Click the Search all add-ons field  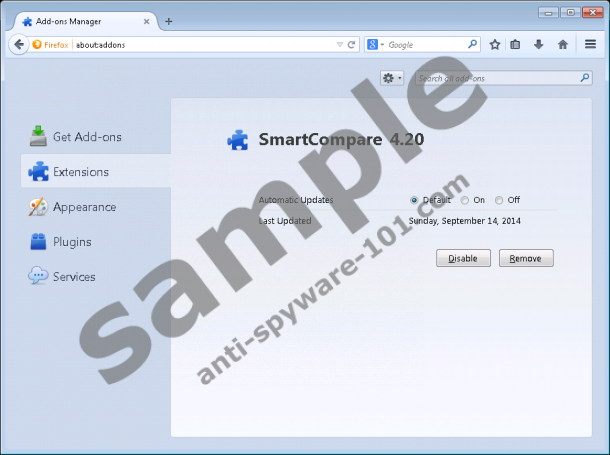(495, 77)
